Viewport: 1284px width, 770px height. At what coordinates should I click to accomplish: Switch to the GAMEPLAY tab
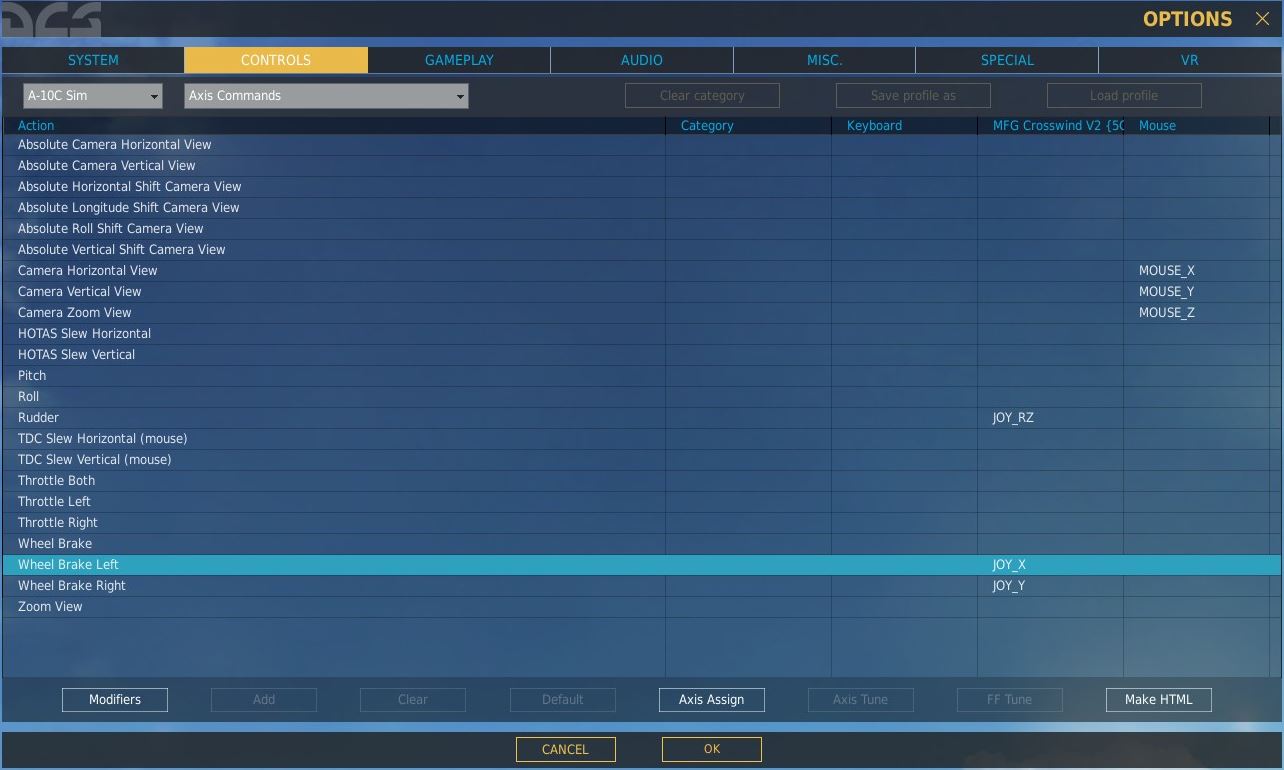point(459,60)
